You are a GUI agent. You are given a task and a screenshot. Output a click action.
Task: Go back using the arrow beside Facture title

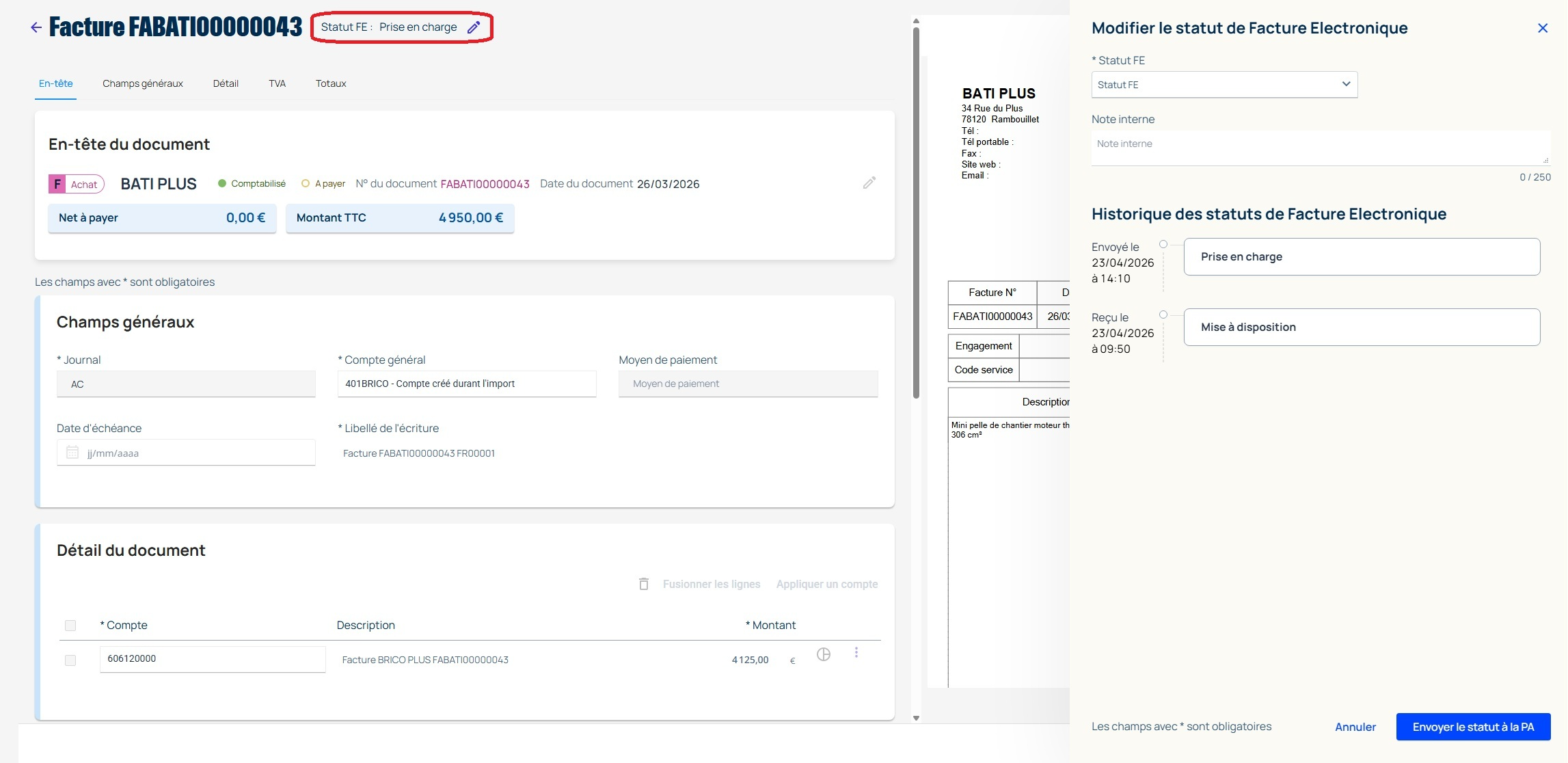(x=36, y=27)
